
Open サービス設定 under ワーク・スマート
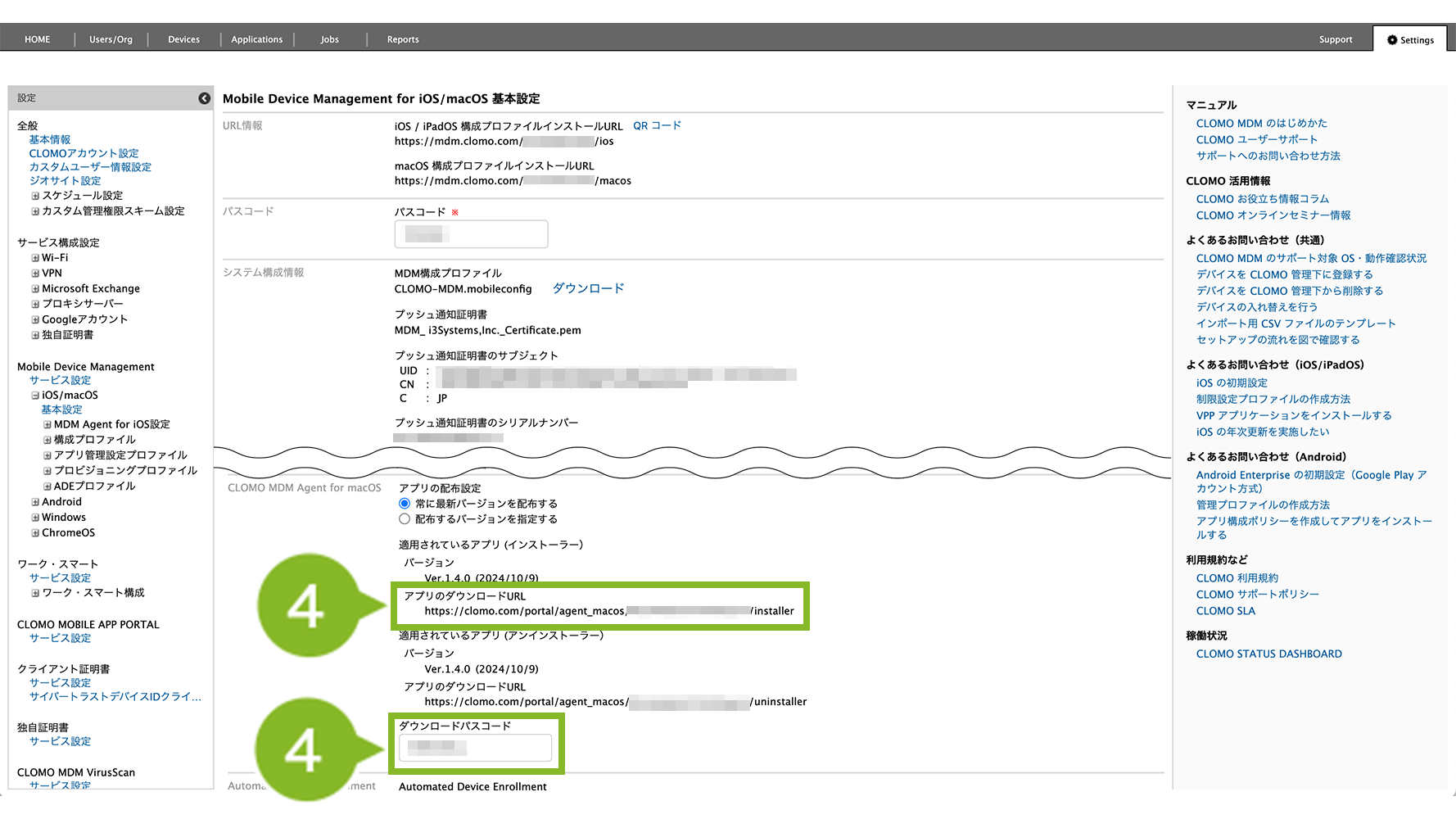point(61,578)
